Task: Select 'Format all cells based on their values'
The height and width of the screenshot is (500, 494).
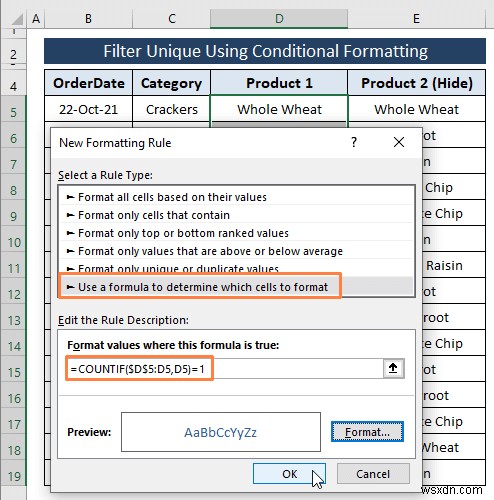Action: pyautogui.click(x=236, y=197)
